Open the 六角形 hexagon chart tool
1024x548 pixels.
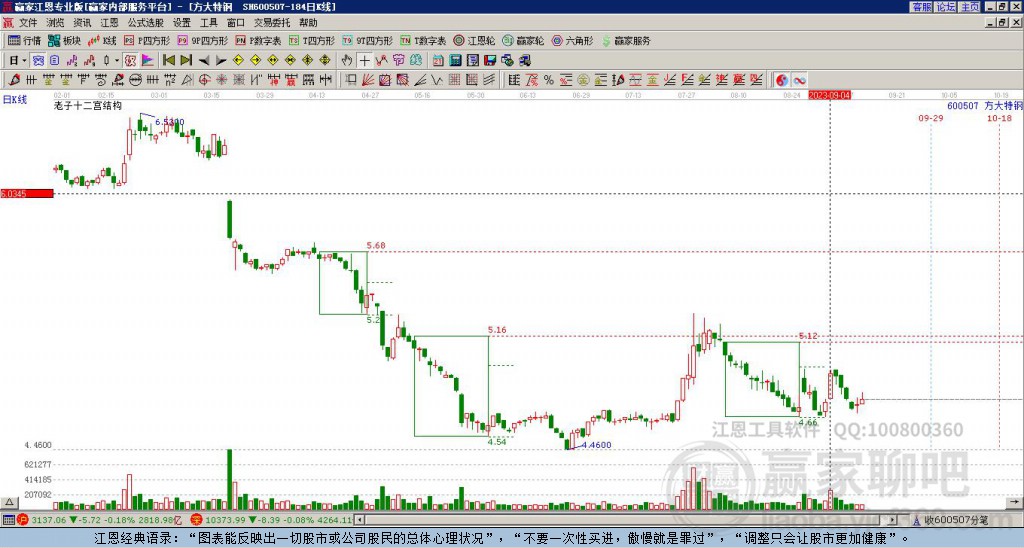click(572, 40)
